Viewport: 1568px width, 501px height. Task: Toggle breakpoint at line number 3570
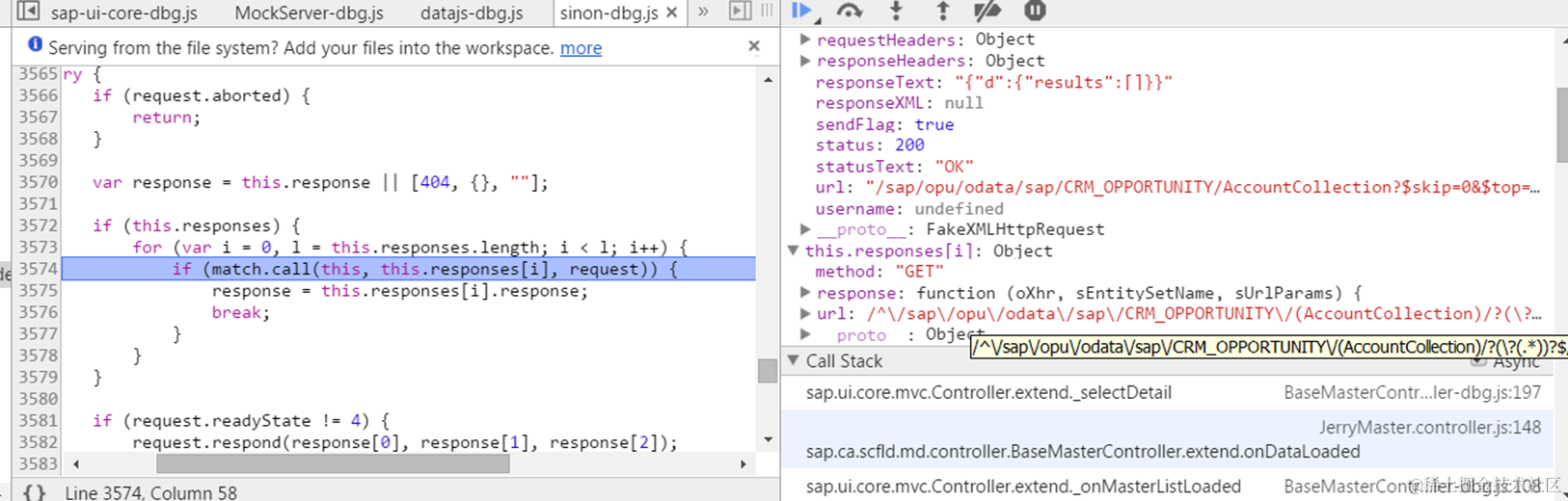(x=39, y=182)
